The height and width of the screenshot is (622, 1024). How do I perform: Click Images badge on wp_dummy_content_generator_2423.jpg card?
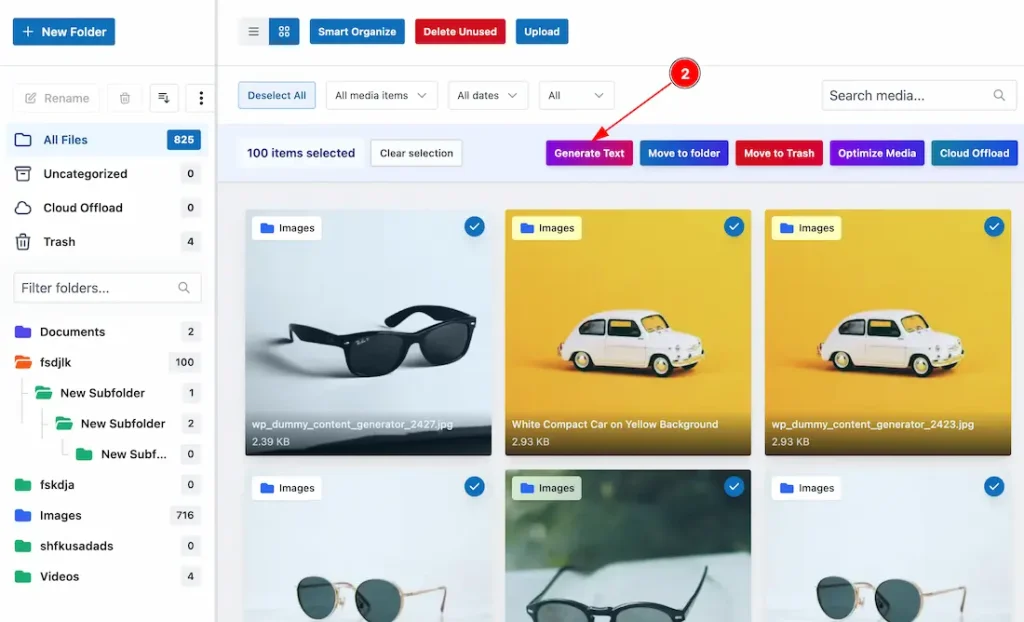(807, 228)
